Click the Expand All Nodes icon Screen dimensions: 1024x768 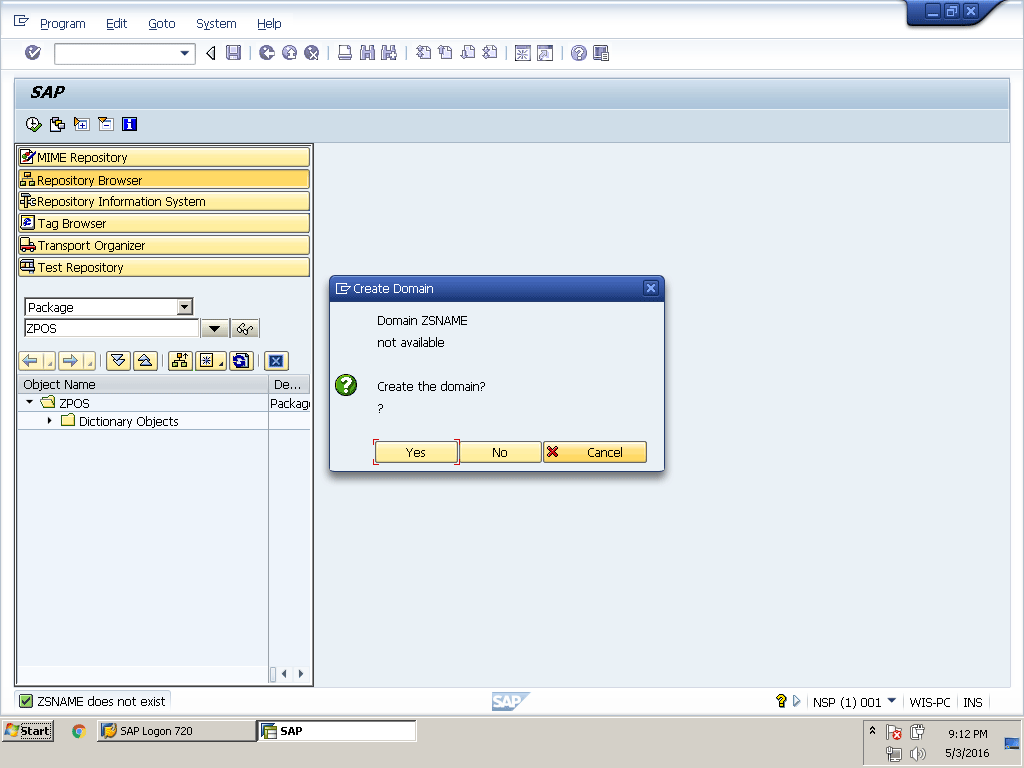(118, 361)
